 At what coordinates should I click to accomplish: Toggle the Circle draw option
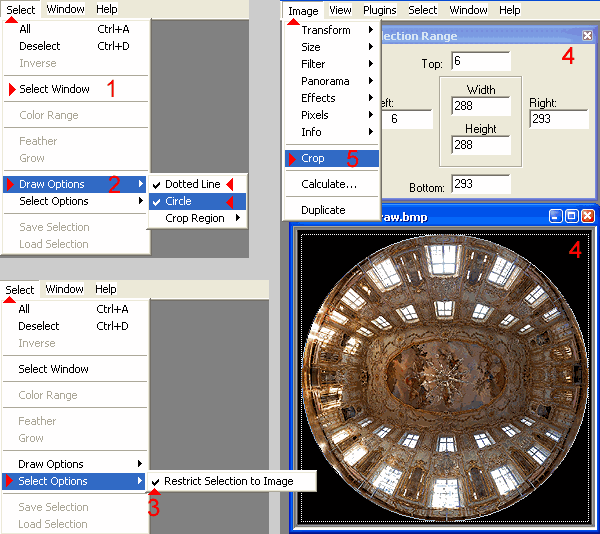(178, 201)
